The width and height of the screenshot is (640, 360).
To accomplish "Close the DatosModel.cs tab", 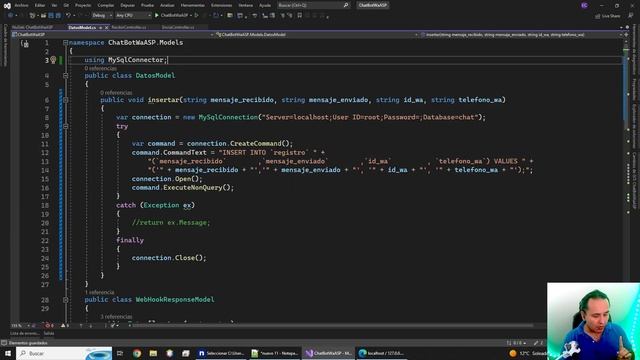I will [x=107, y=27].
